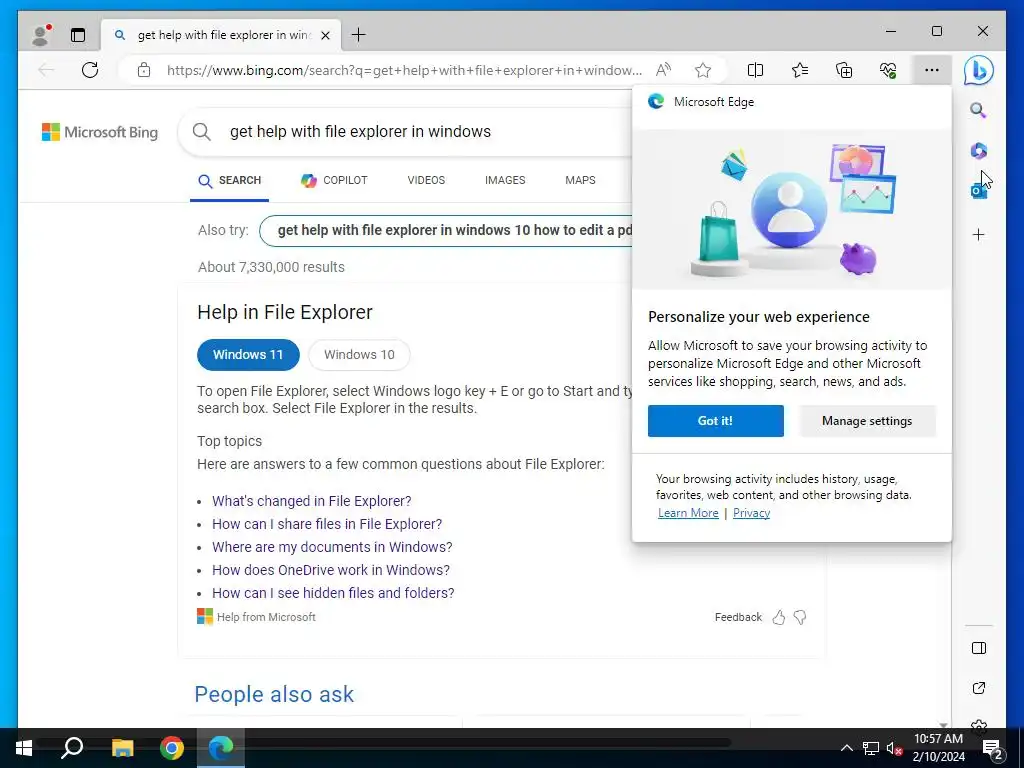Image resolution: width=1024 pixels, height=768 pixels.
Task: Open the network tray icon
Action: (x=871, y=748)
